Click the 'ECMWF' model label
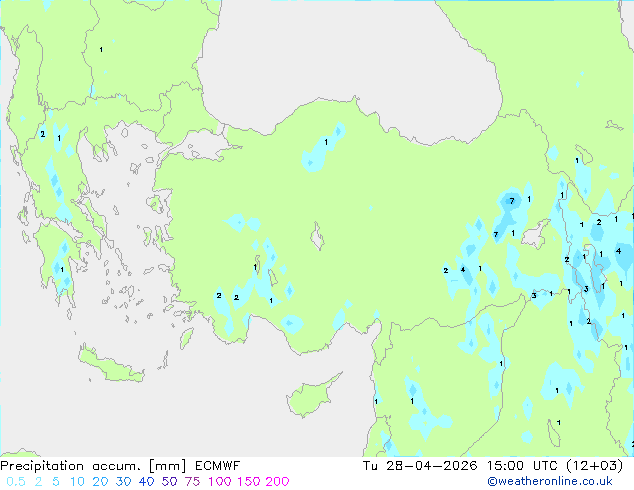Viewport: 634px width, 490px height. [218, 466]
